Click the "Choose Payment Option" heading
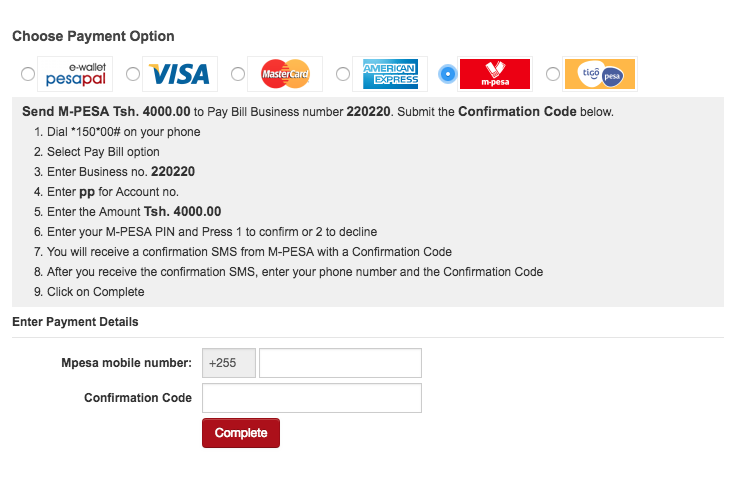Image resolution: width=736 pixels, height=492 pixels. tap(93, 36)
